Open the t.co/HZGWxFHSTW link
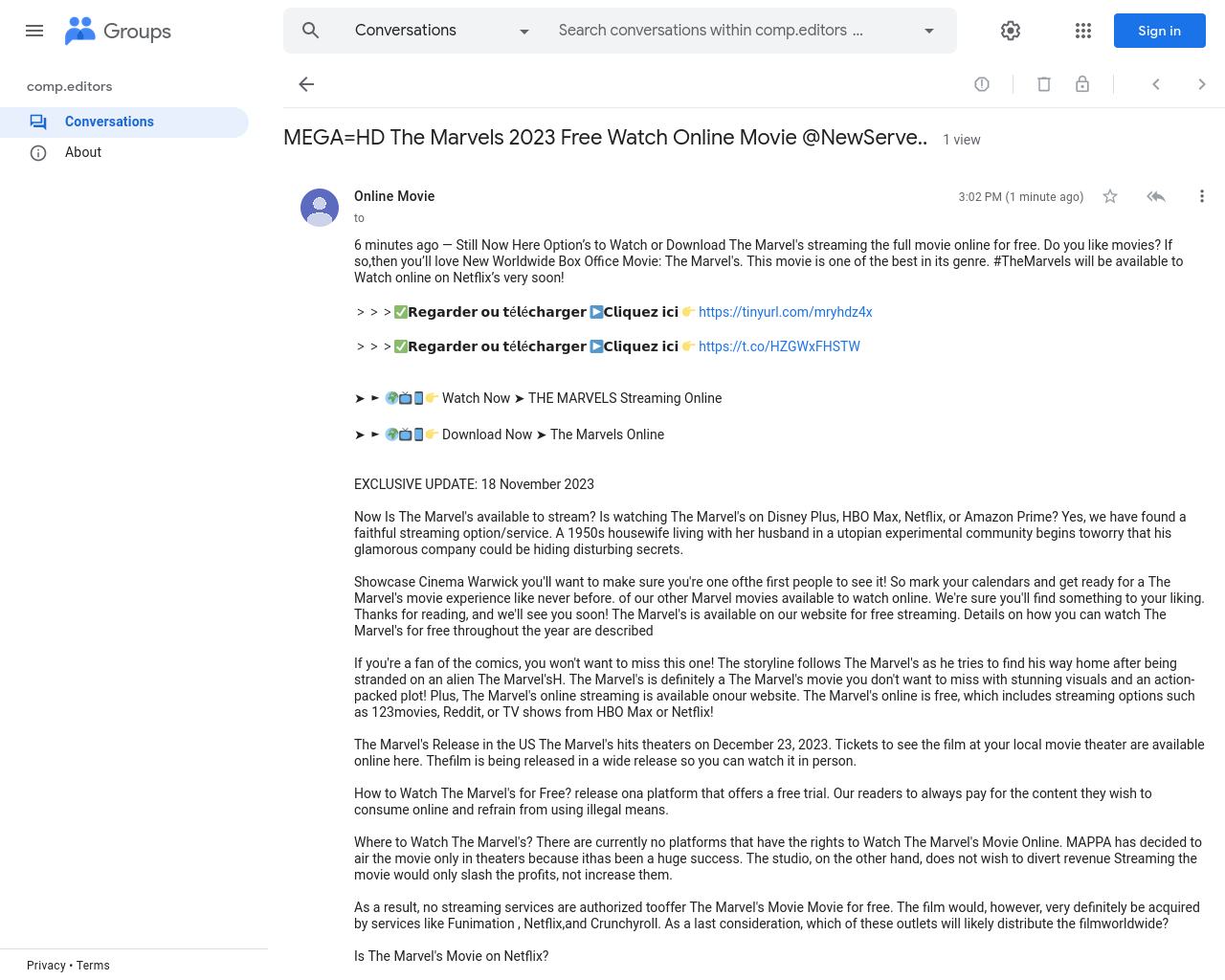Viewport: 1225px width, 980px height. [779, 346]
